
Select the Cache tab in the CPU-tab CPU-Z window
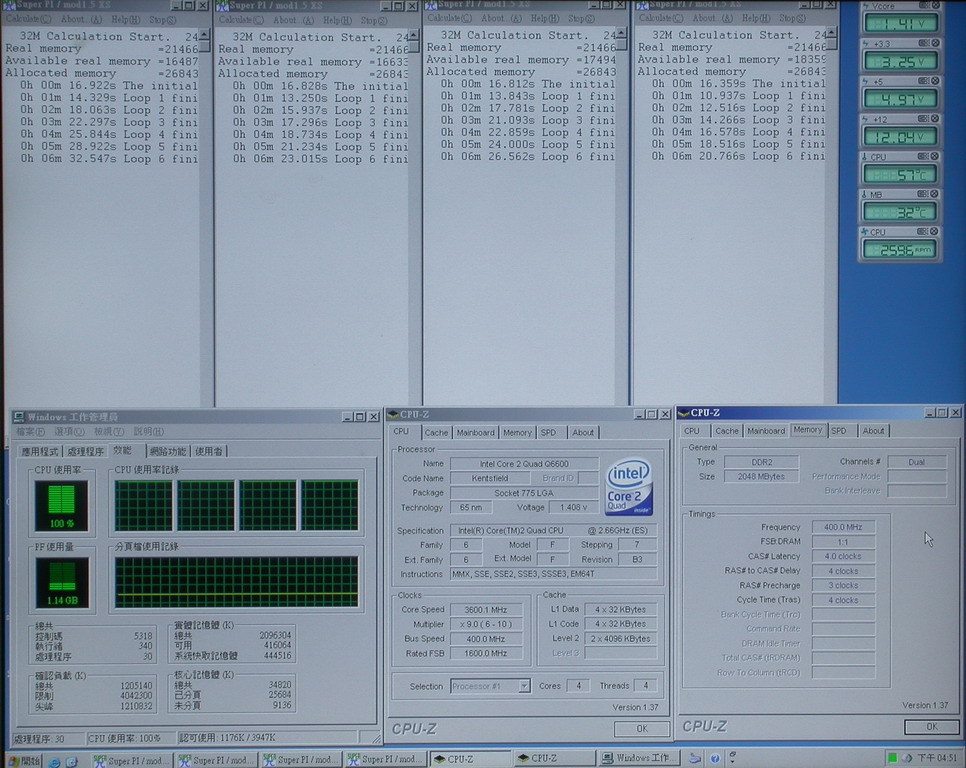tap(436, 432)
